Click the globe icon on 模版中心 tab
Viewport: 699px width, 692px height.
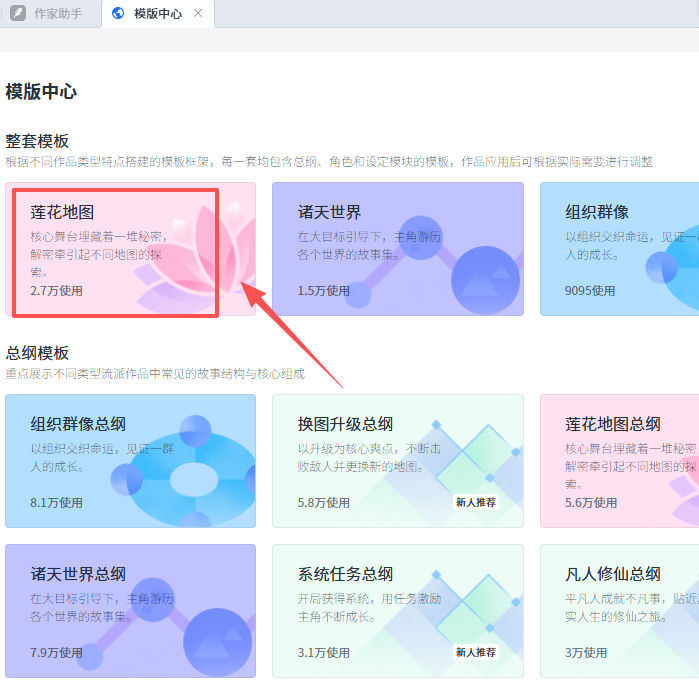point(119,14)
